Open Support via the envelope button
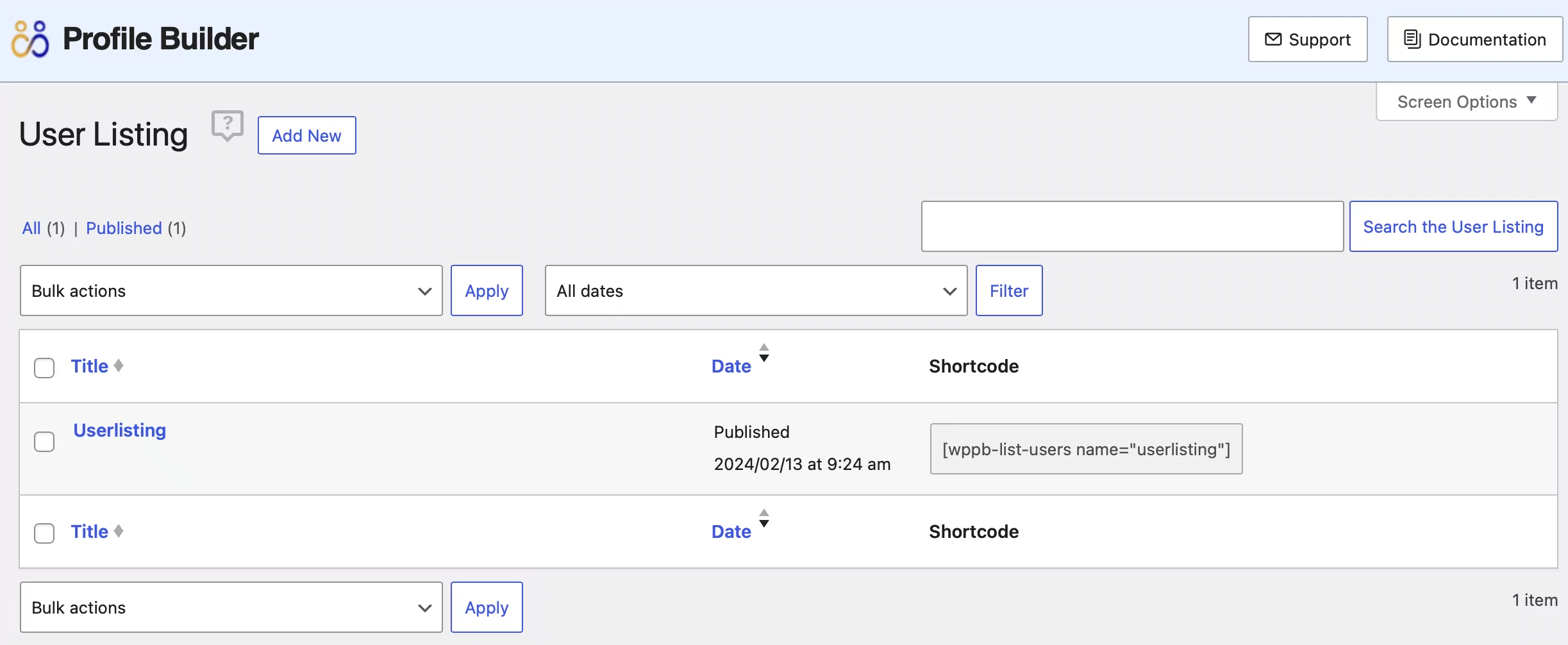The width and height of the screenshot is (1568, 645). click(1308, 39)
